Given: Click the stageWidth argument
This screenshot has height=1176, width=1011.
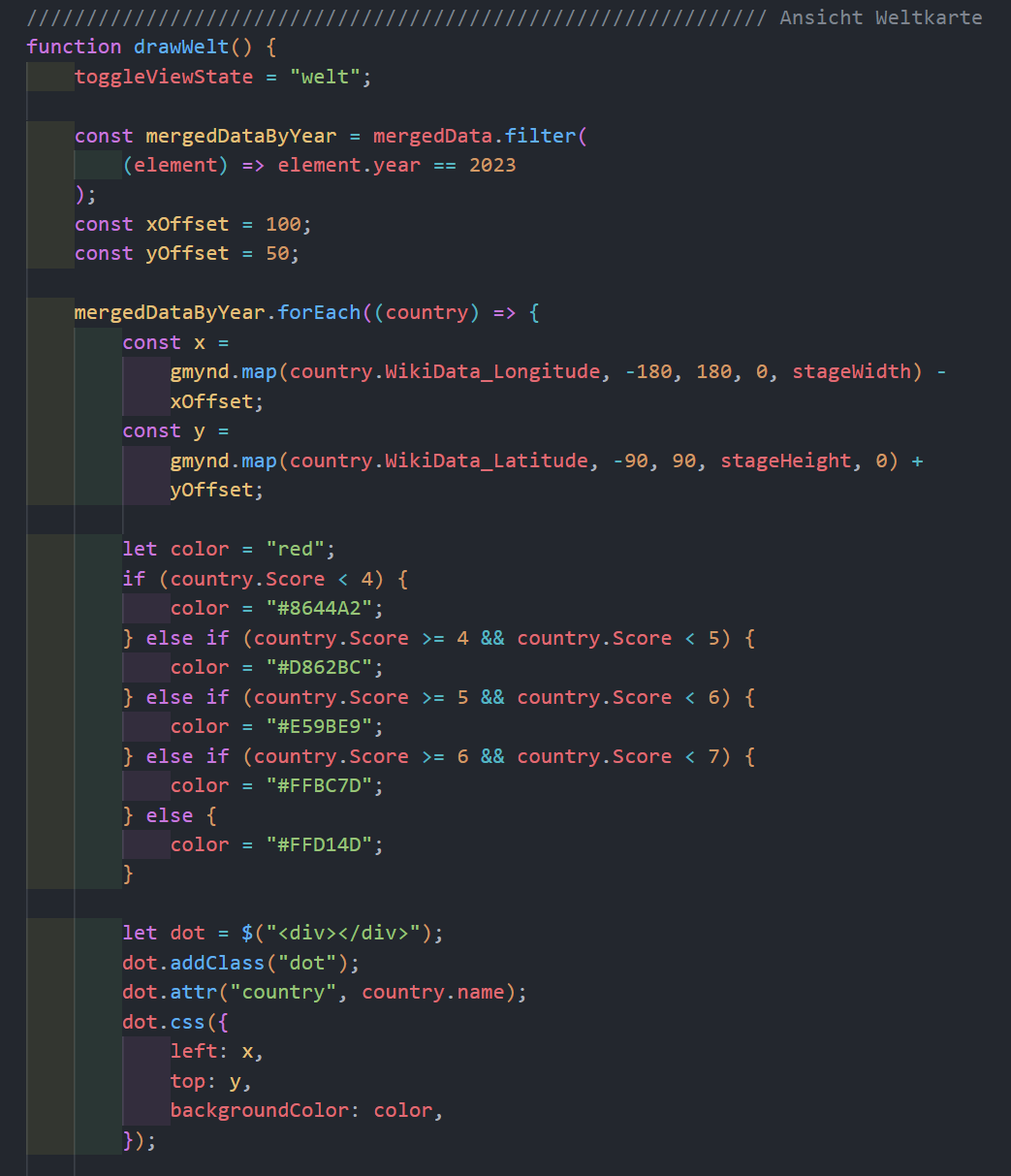Looking at the screenshot, I should coord(852,371).
